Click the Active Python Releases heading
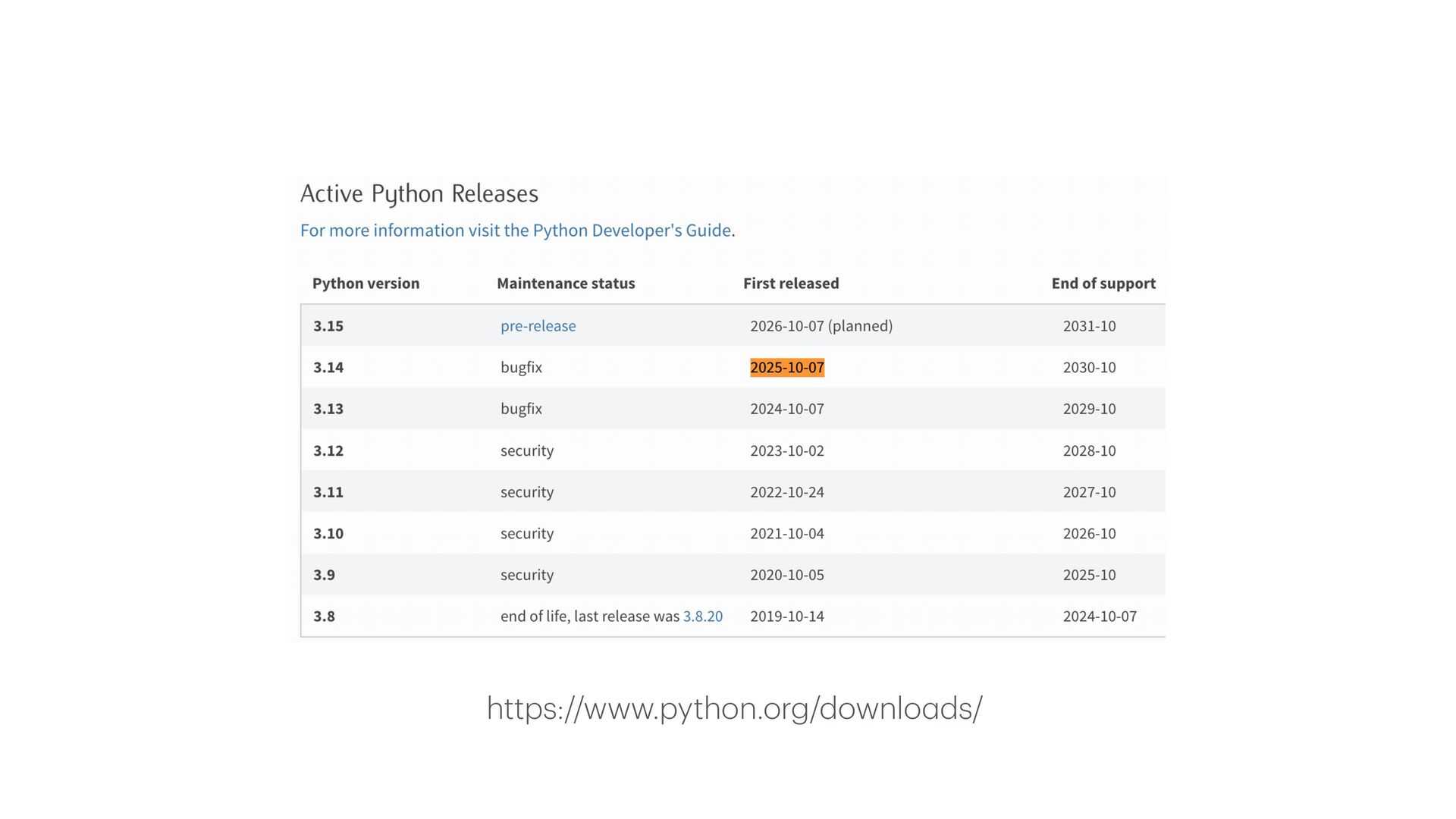Image resolution: width=1456 pixels, height=819 pixels. (x=419, y=194)
